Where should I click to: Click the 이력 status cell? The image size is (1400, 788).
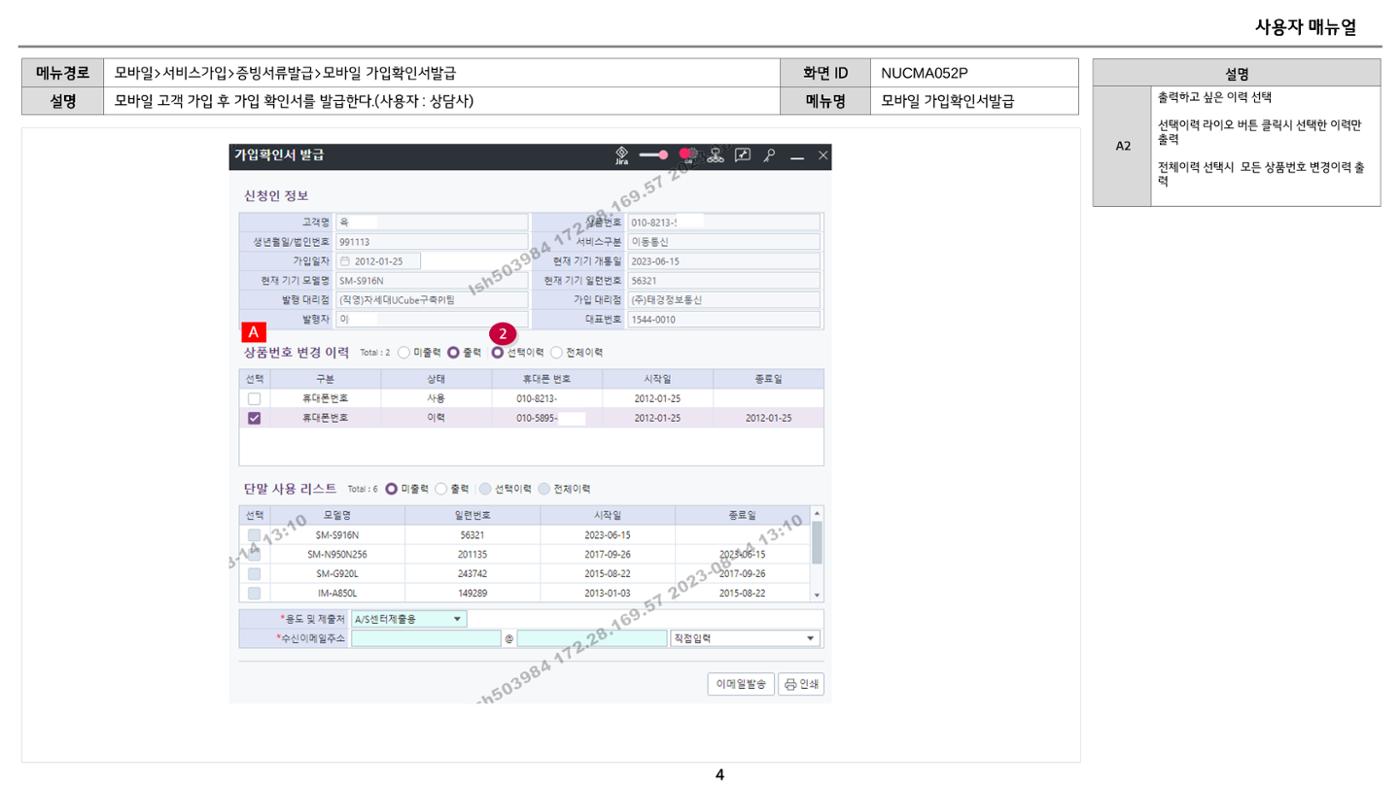436,418
